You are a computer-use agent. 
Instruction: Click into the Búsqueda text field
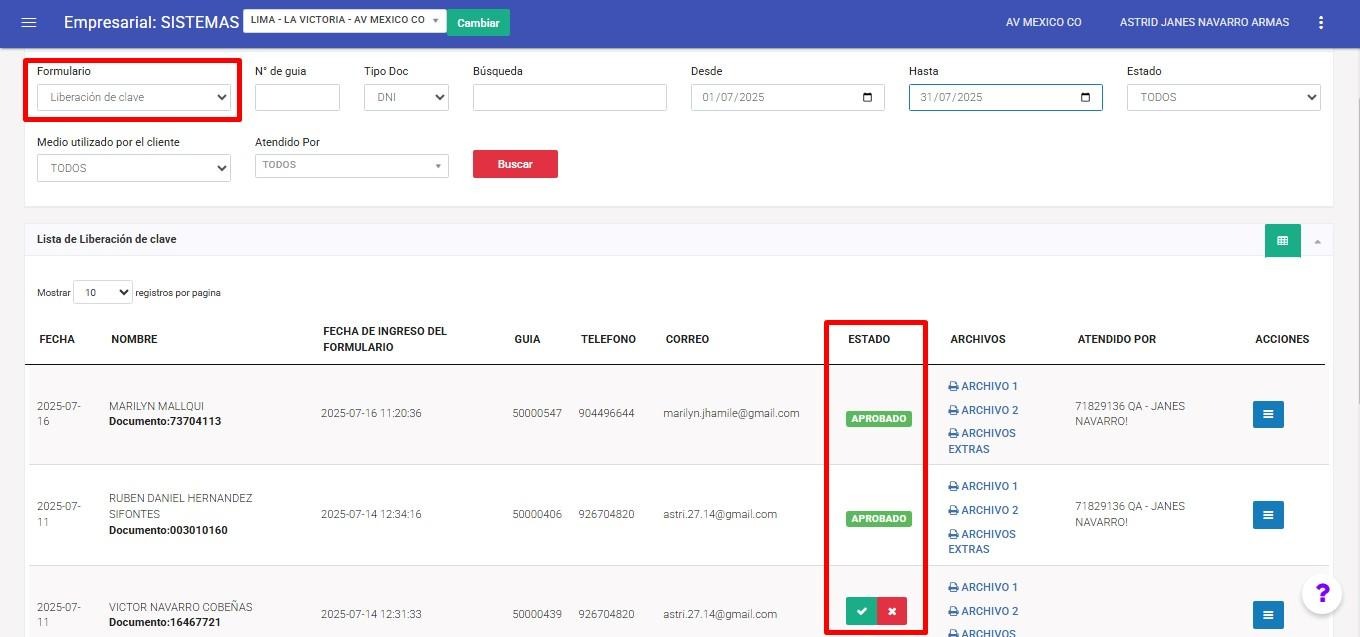coord(569,97)
